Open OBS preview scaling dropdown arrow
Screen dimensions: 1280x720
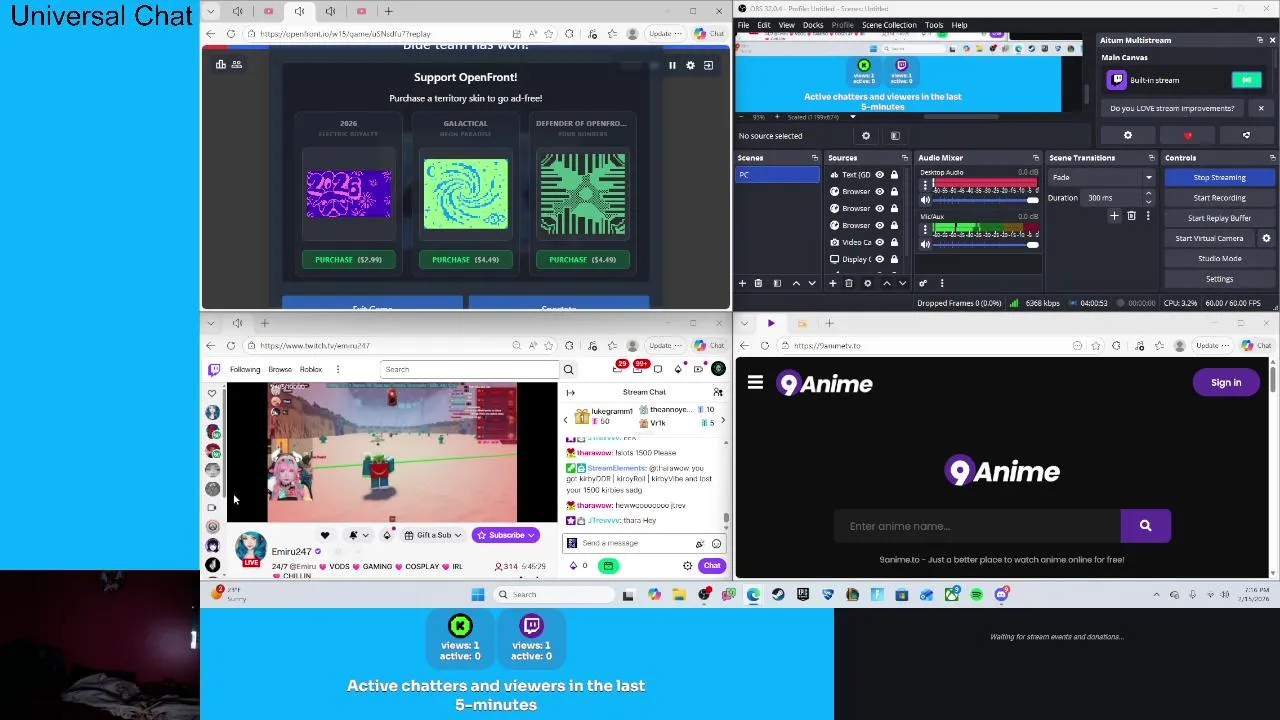click(852, 117)
